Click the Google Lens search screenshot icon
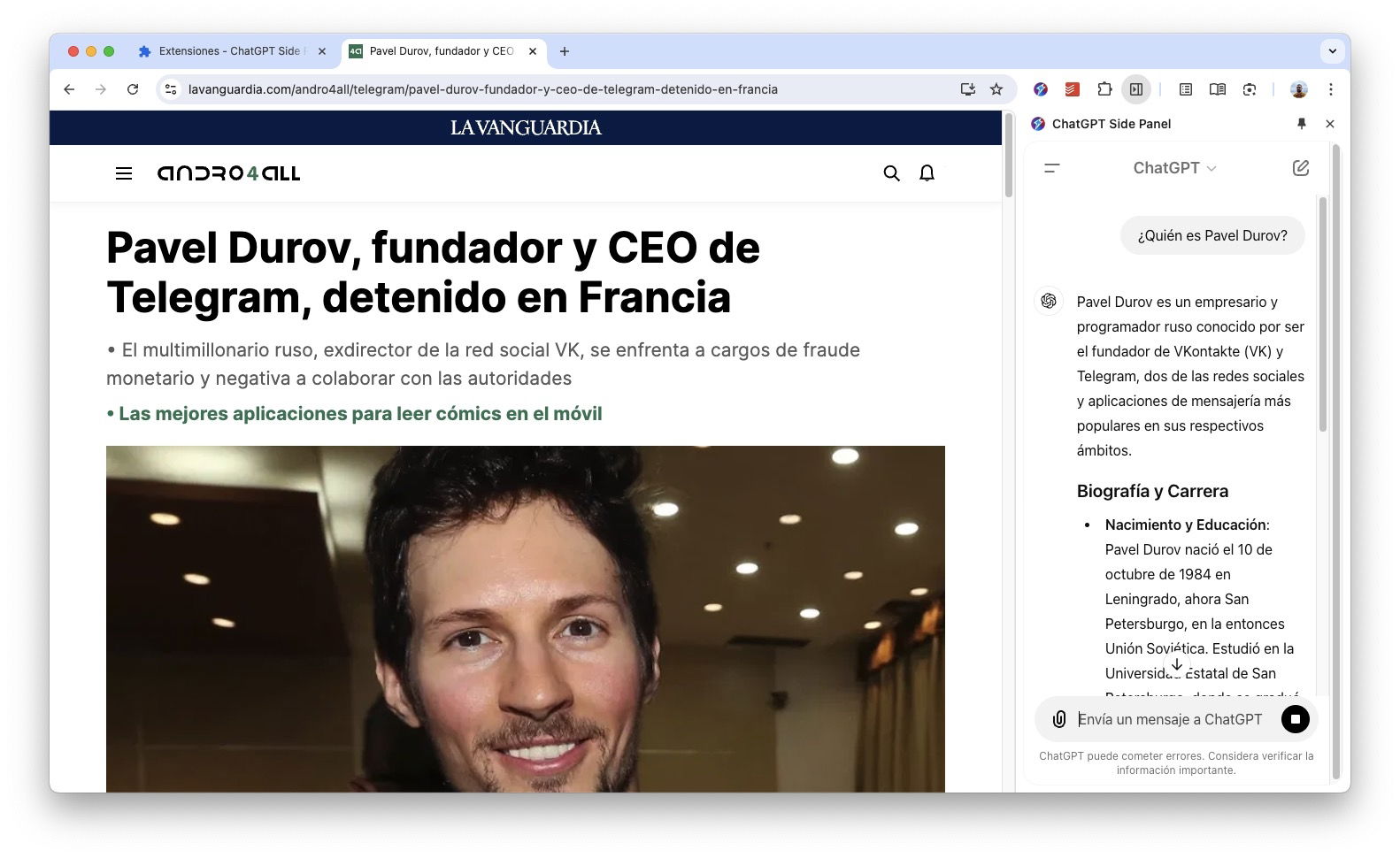The width and height of the screenshot is (1400, 858). pyautogui.click(x=1250, y=89)
